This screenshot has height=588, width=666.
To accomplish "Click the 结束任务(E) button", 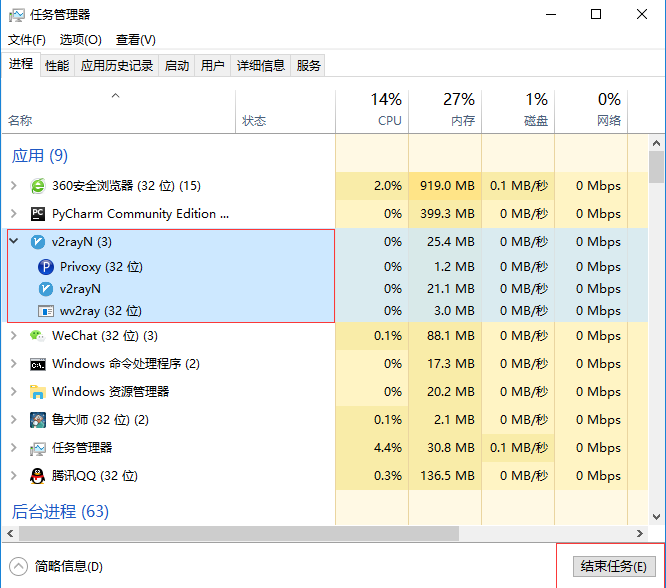I will [x=614, y=567].
